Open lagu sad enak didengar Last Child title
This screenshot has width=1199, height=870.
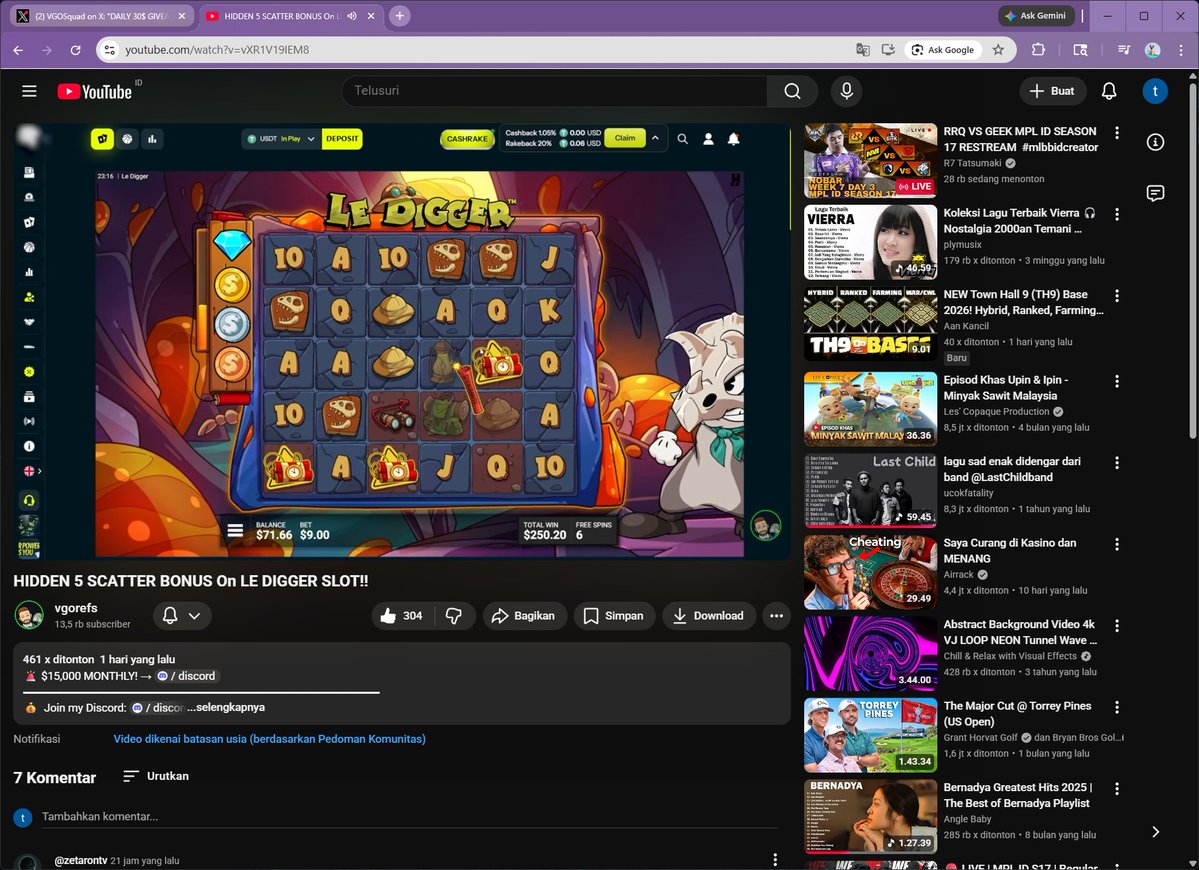(1012, 469)
